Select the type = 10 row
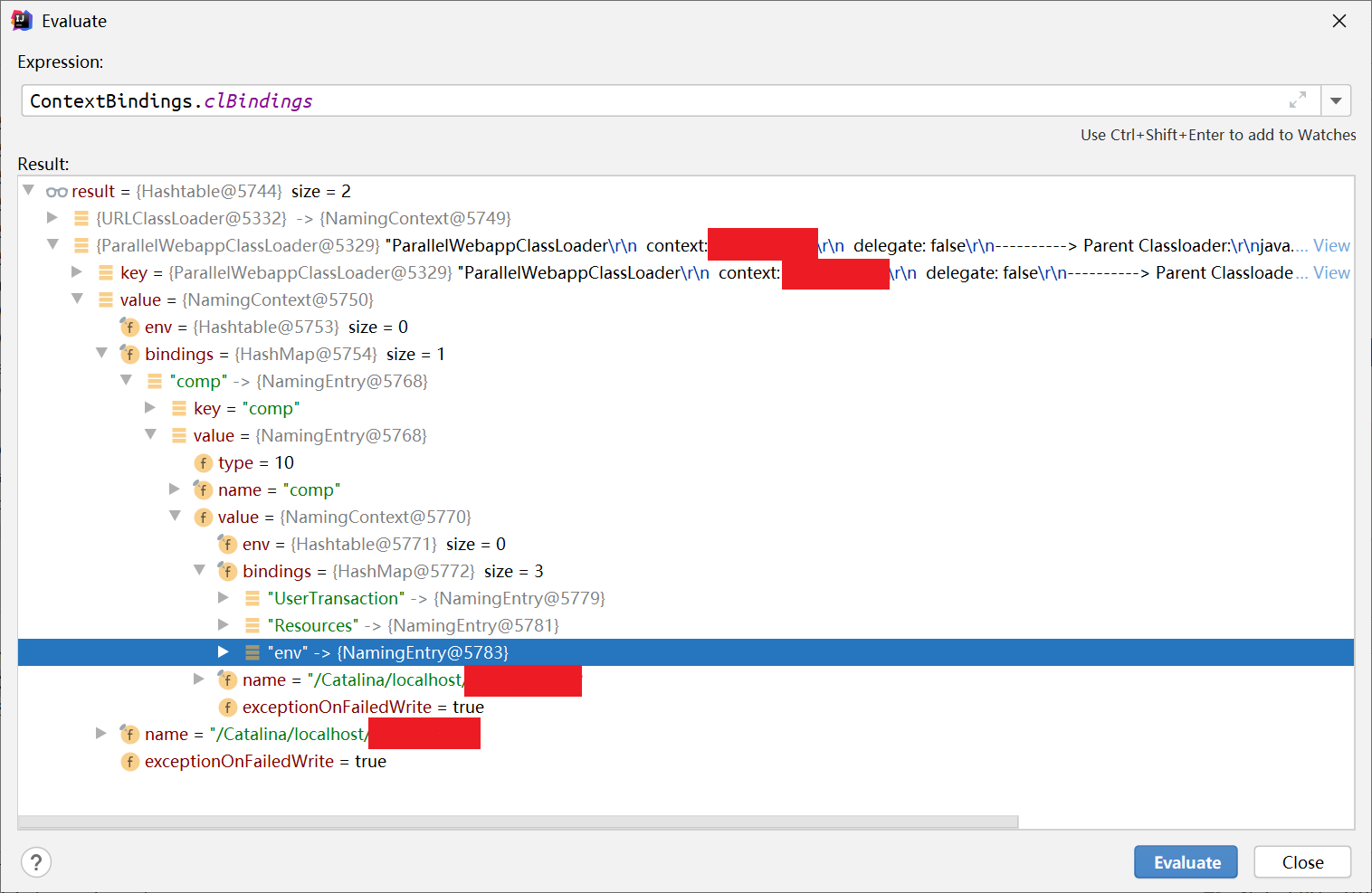This screenshot has height=893, width=1372. [x=685, y=462]
